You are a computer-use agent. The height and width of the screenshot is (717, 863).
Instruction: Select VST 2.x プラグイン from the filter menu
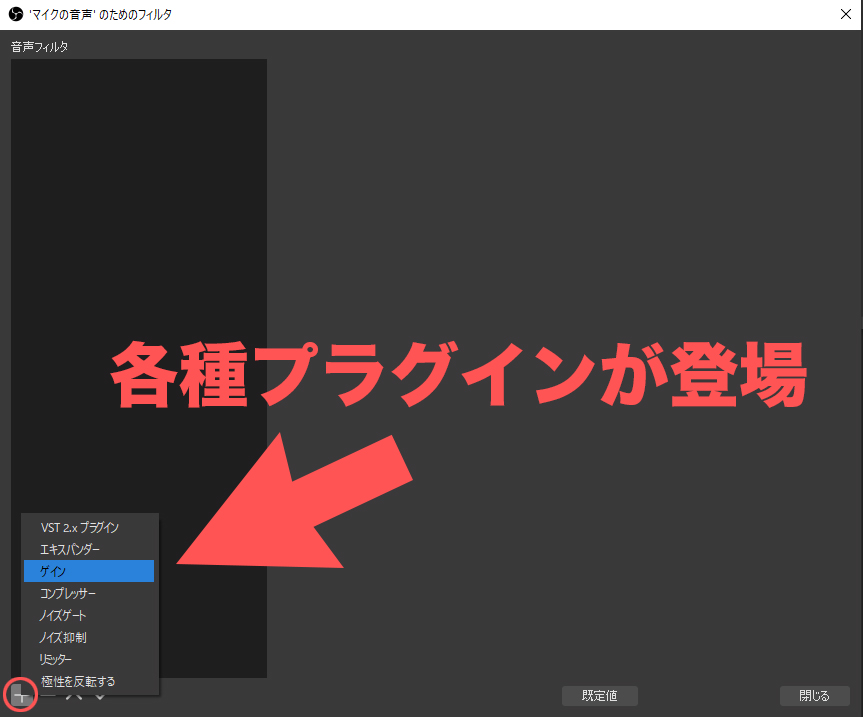pyautogui.click(x=89, y=527)
